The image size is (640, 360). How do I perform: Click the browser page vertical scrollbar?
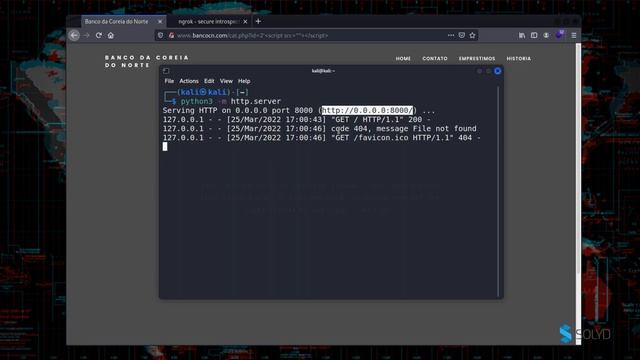point(578,194)
